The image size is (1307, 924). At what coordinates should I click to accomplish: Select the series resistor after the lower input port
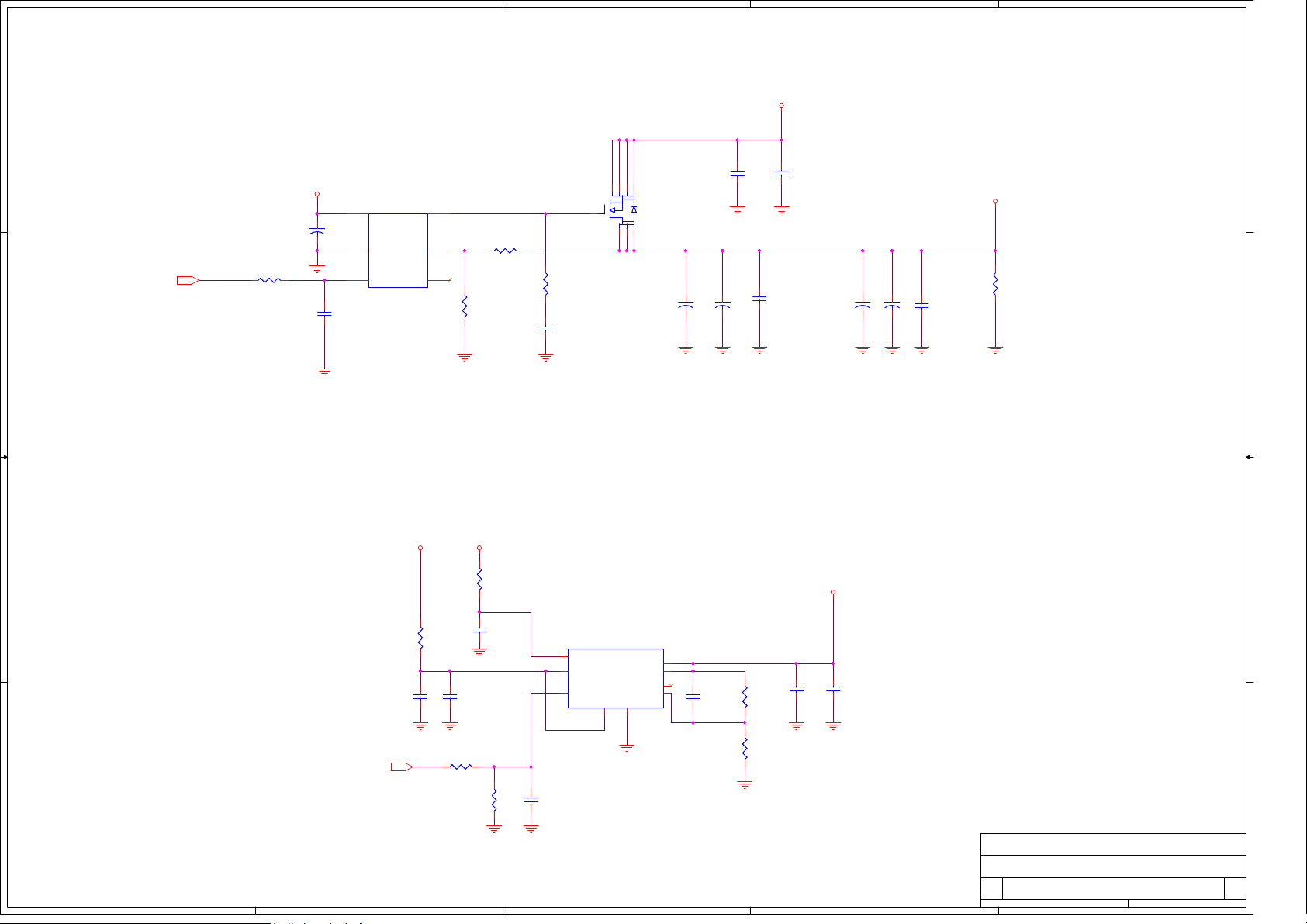tap(461, 767)
